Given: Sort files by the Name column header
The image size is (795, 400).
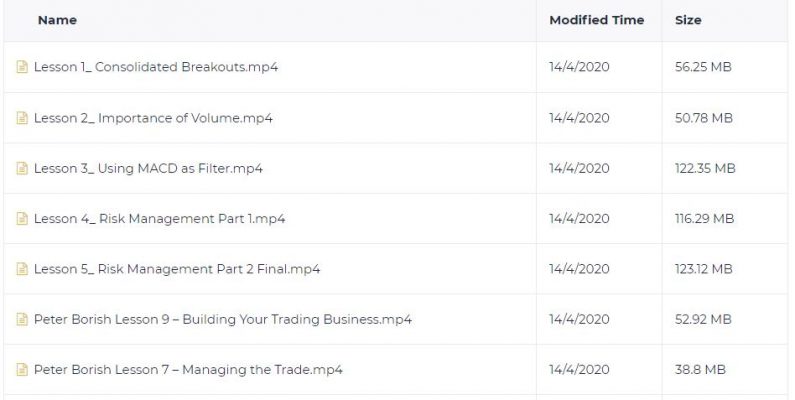Looking at the screenshot, I should [57, 20].
